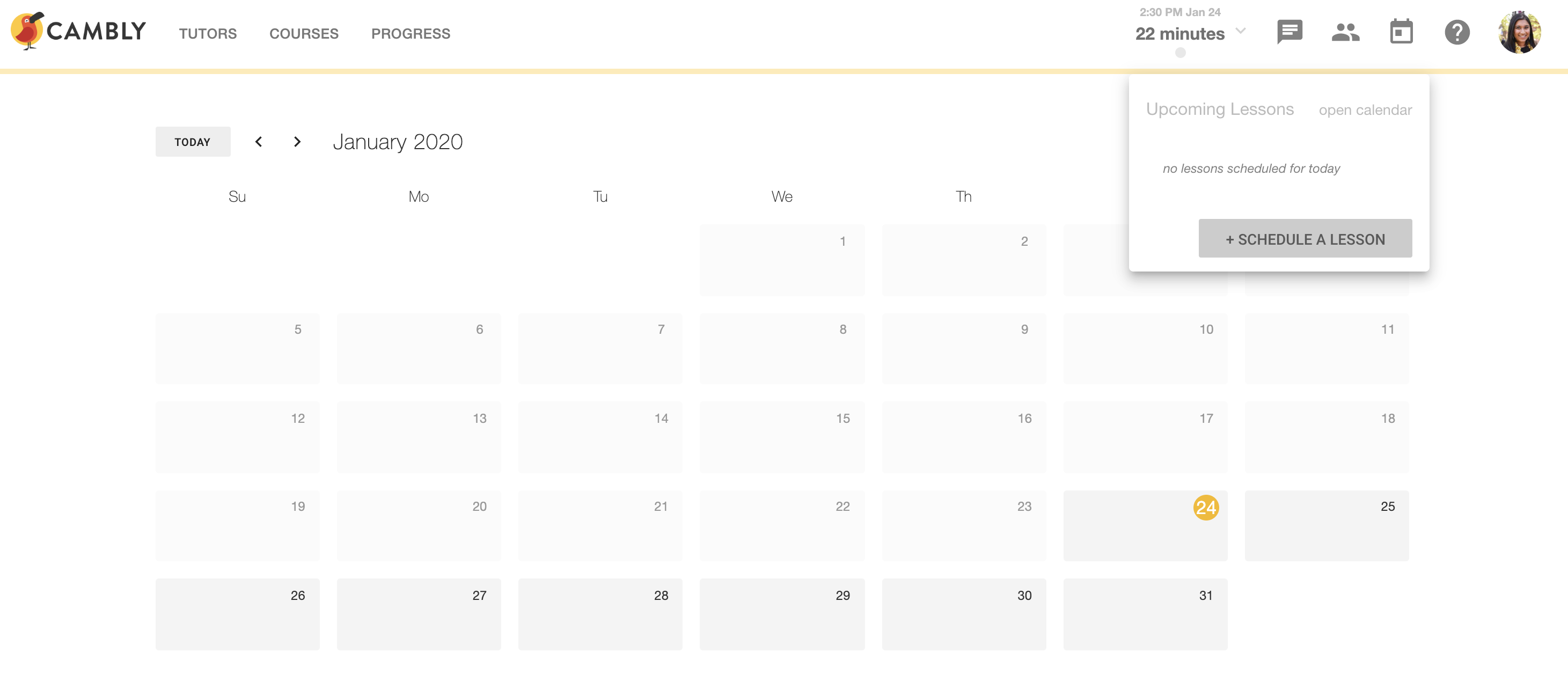This screenshot has width=1568, height=689.
Task: Open the user profile avatar
Action: click(1519, 32)
